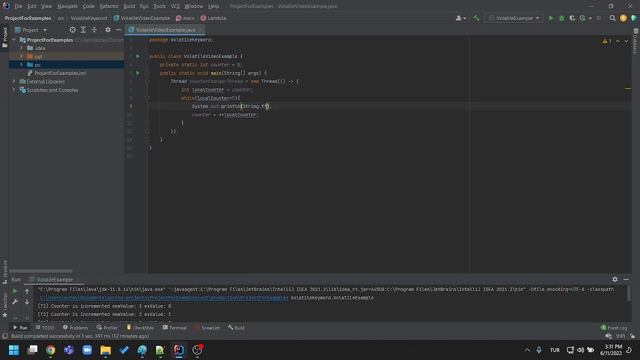Click the Lambda breadcrumb

213,18
